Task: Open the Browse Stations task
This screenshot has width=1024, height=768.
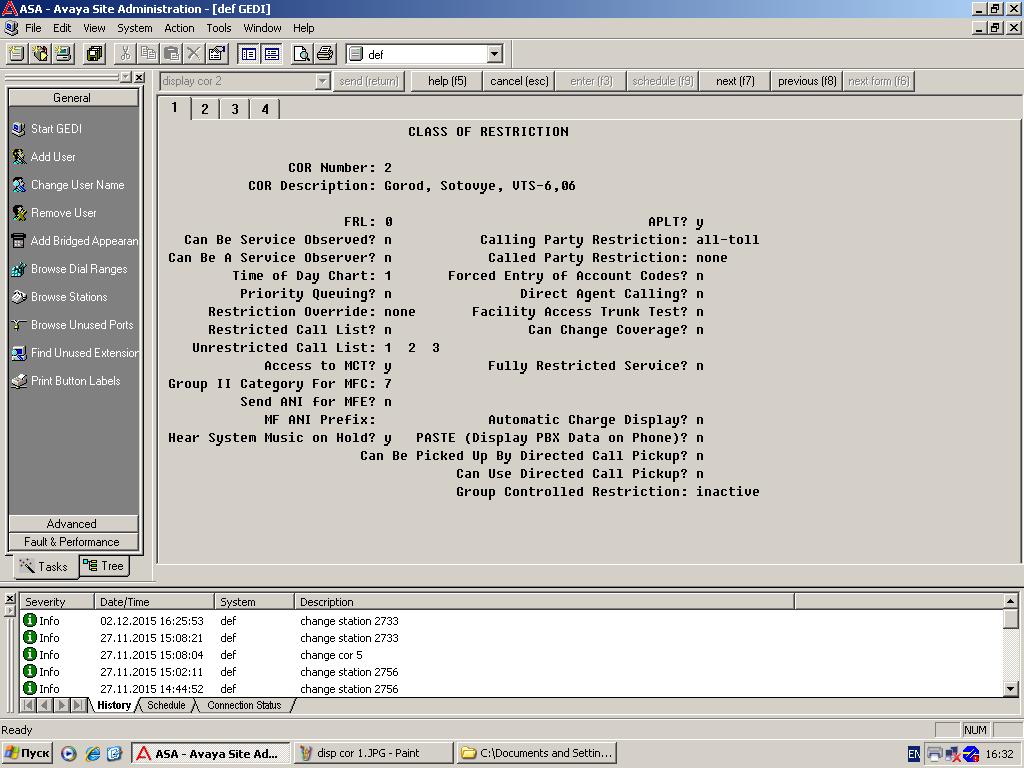Action: coord(69,296)
